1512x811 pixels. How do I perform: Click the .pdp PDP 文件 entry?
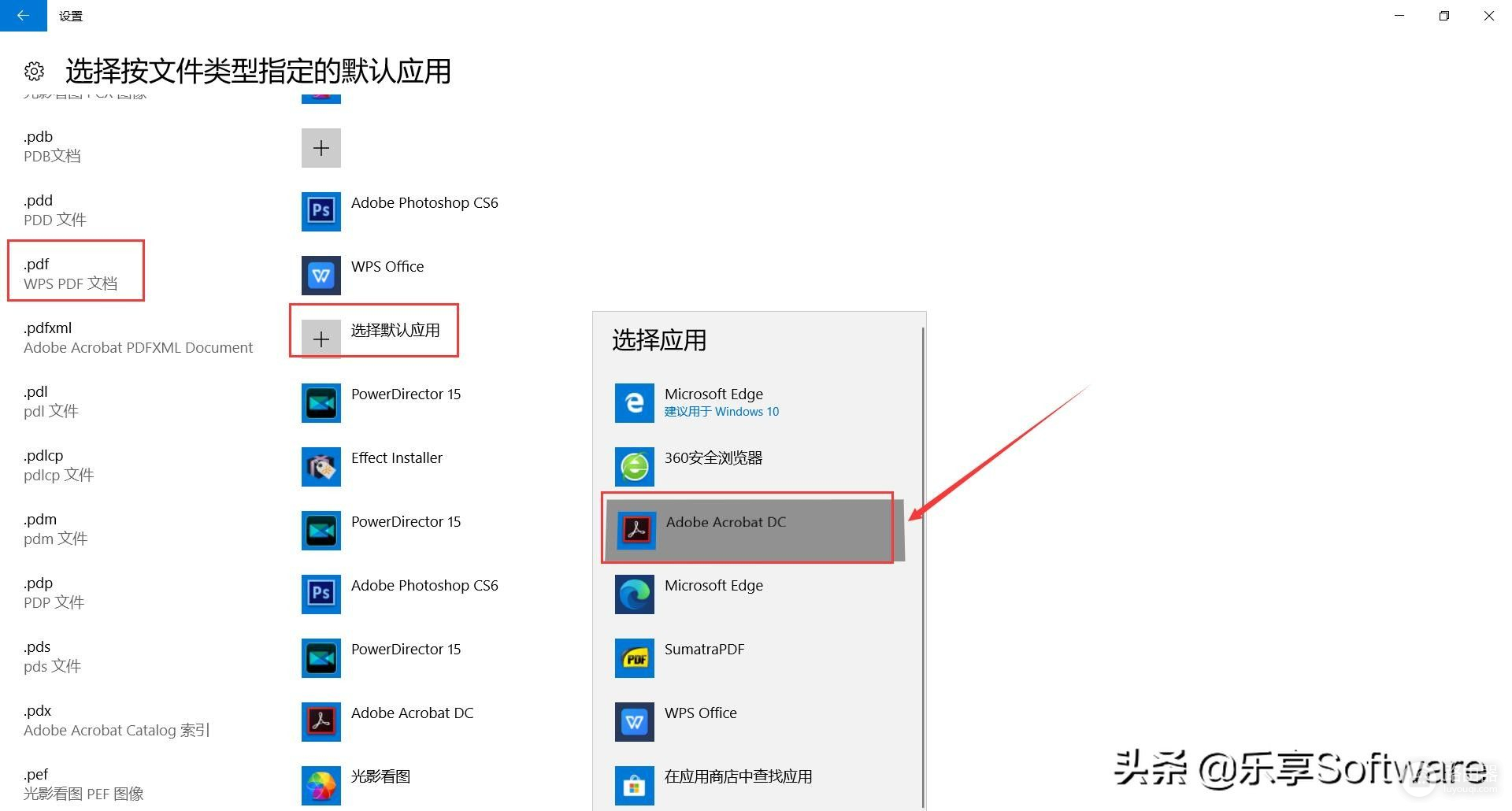pyautogui.click(x=54, y=593)
